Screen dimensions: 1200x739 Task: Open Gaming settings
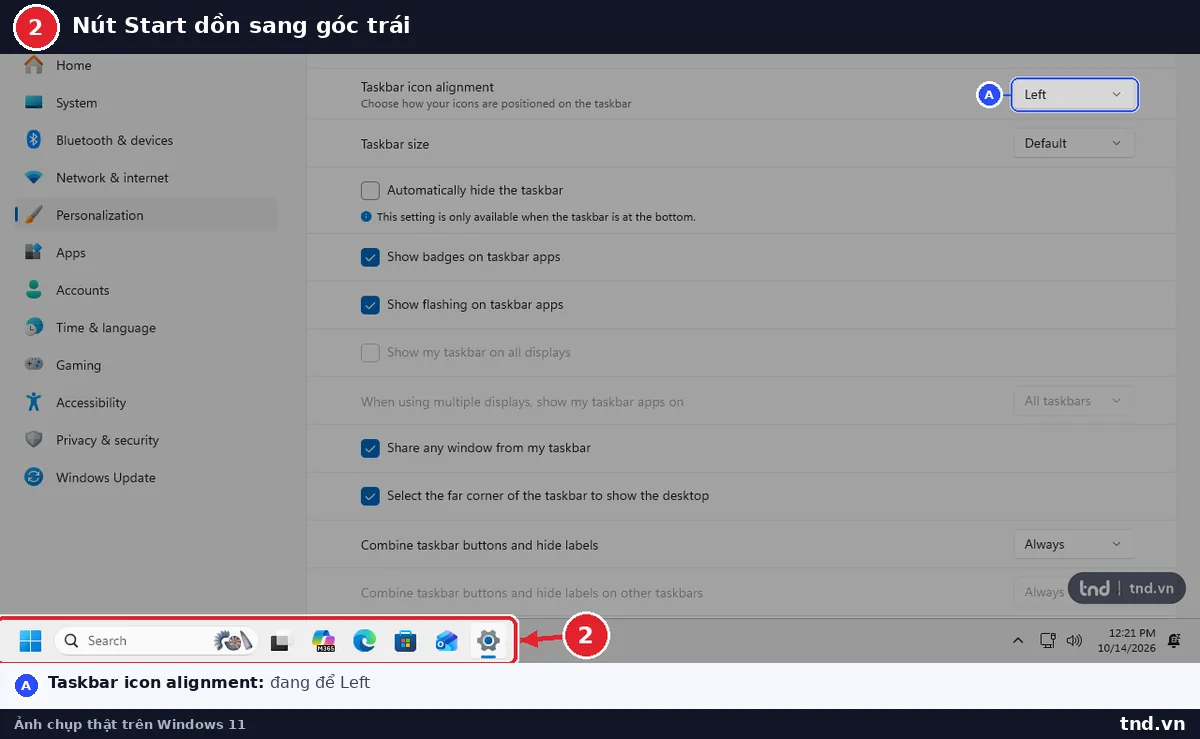[x=146, y=365]
